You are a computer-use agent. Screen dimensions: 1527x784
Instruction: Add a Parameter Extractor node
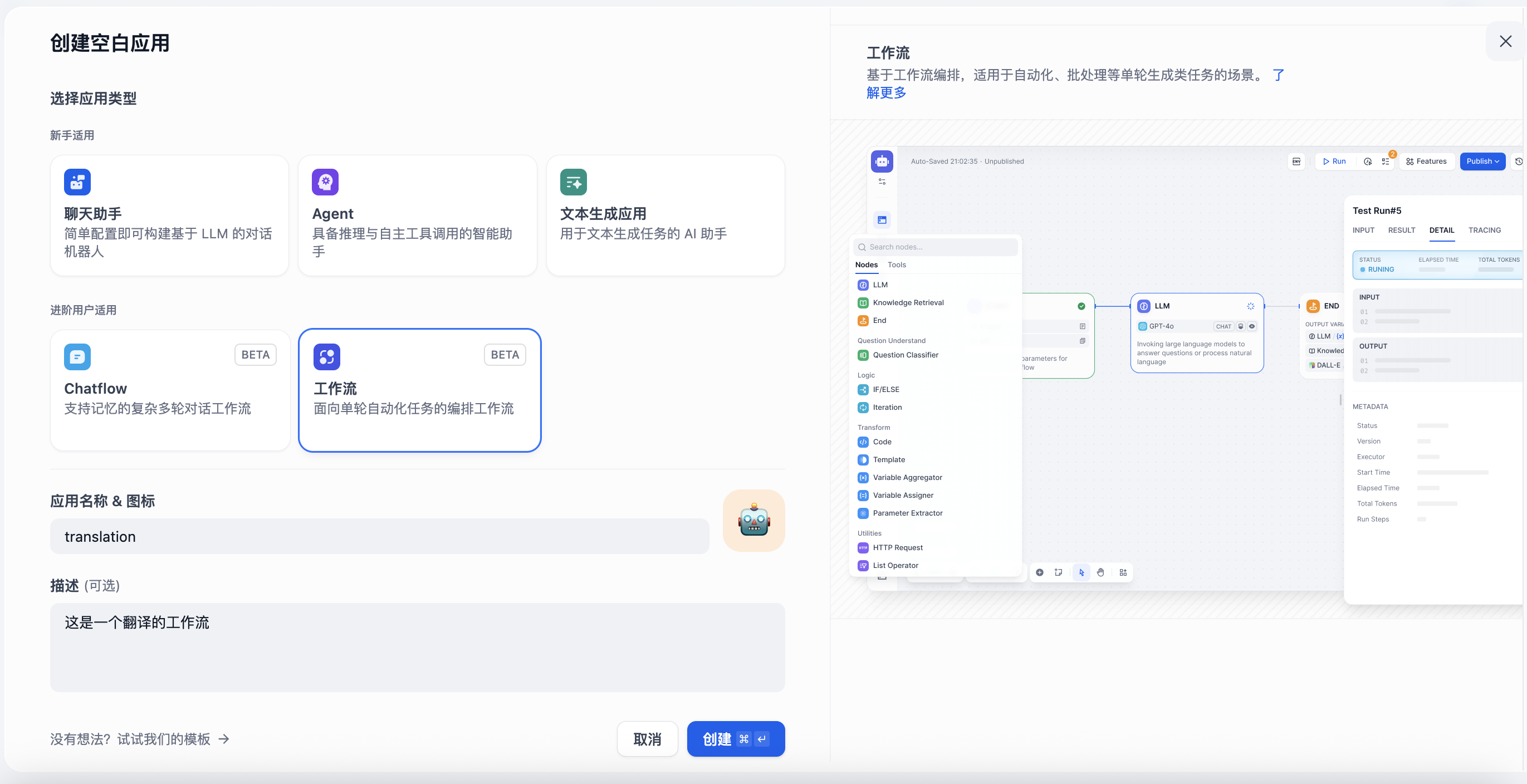(x=908, y=513)
